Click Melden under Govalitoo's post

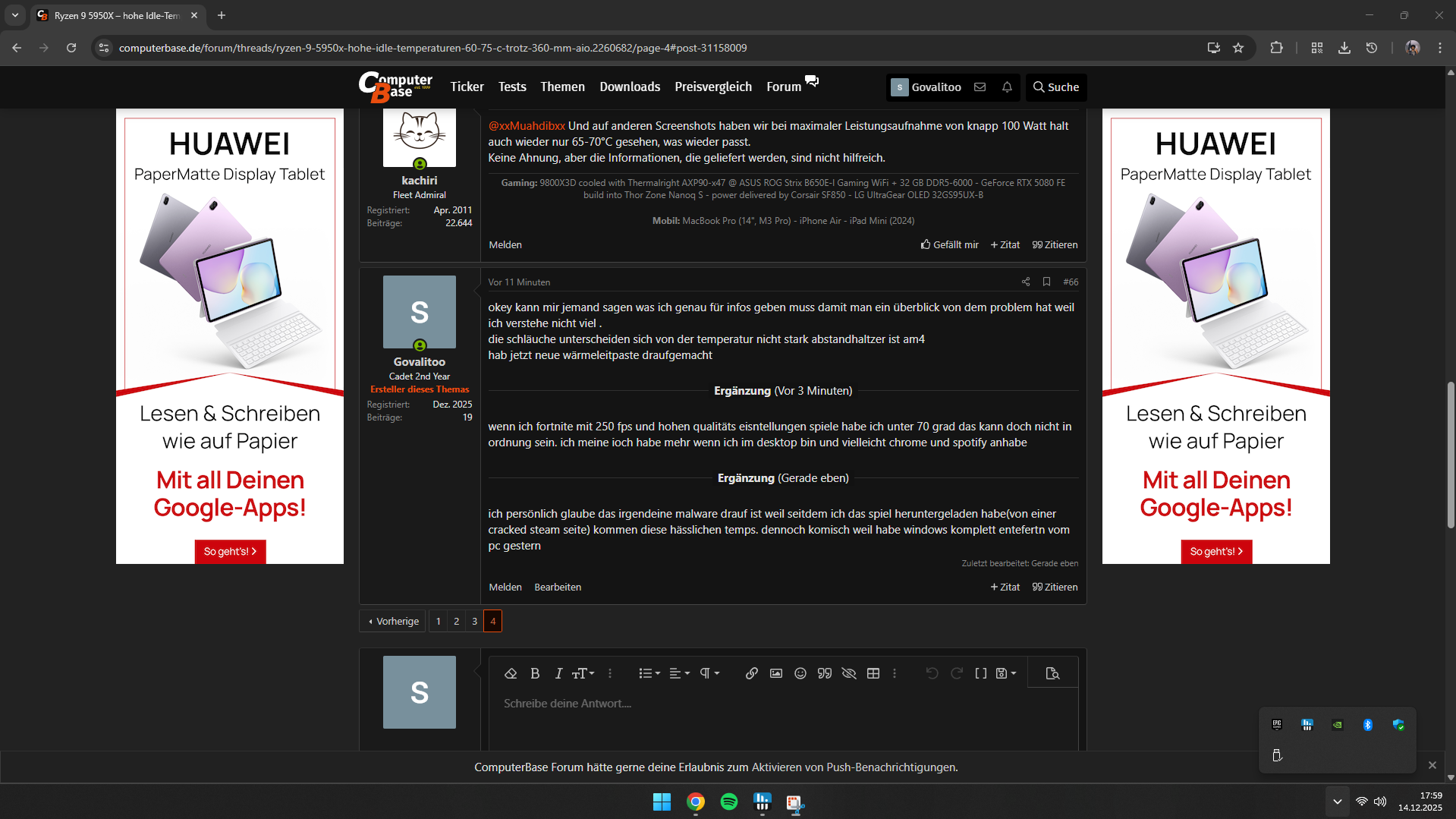[505, 587]
